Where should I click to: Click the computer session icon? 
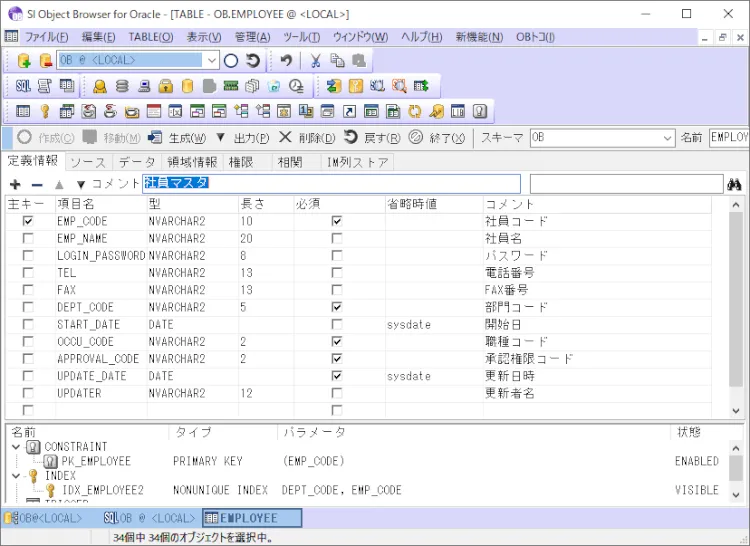coord(144,86)
